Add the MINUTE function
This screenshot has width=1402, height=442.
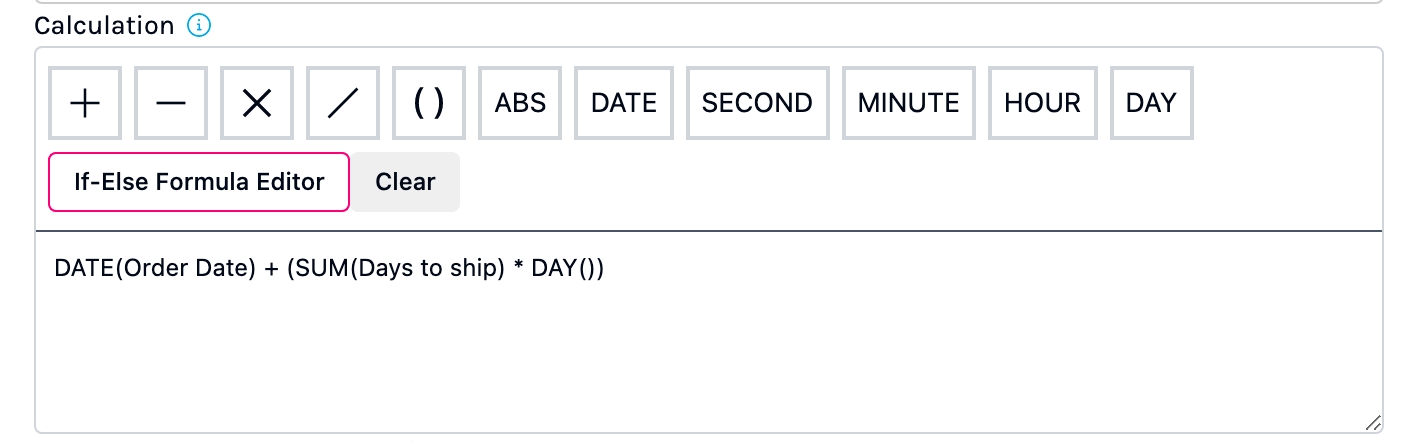click(x=908, y=103)
